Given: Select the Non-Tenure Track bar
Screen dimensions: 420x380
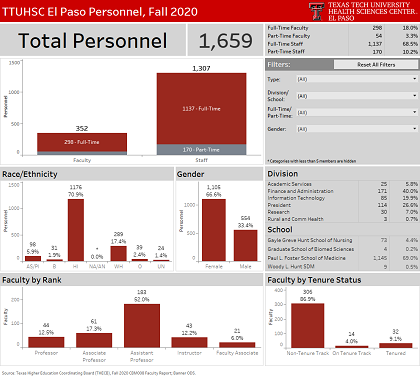Looking at the screenshot, I should coord(307,325).
